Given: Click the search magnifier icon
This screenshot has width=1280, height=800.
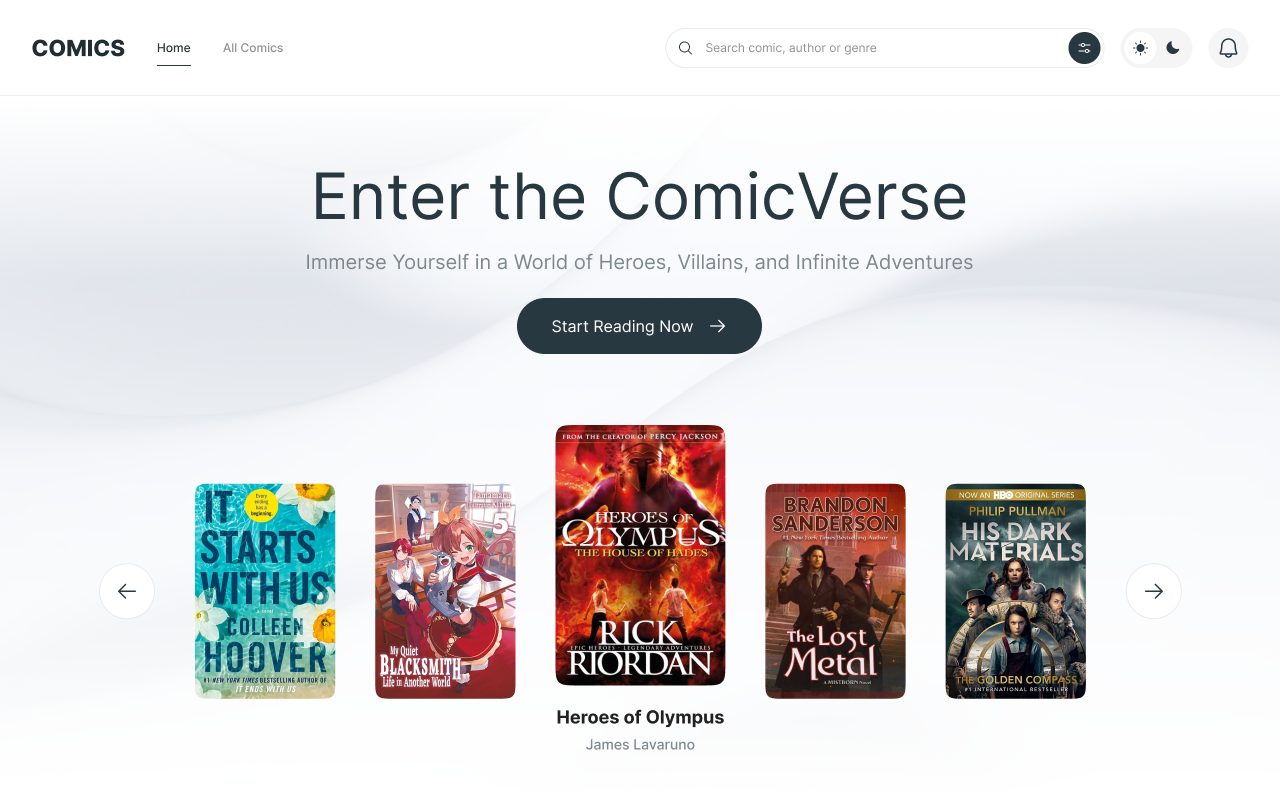Looking at the screenshot, I should click(685, 48).
